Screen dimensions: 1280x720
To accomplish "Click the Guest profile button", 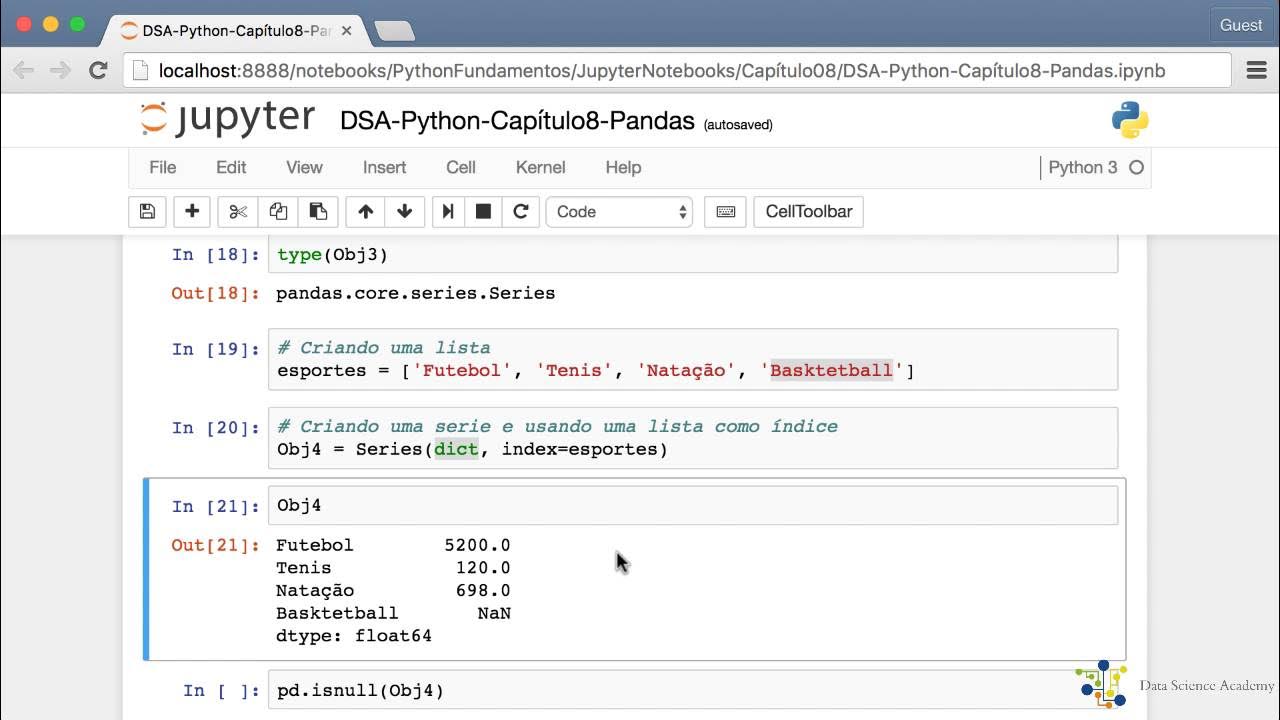I will click(x=1241, y=25).
